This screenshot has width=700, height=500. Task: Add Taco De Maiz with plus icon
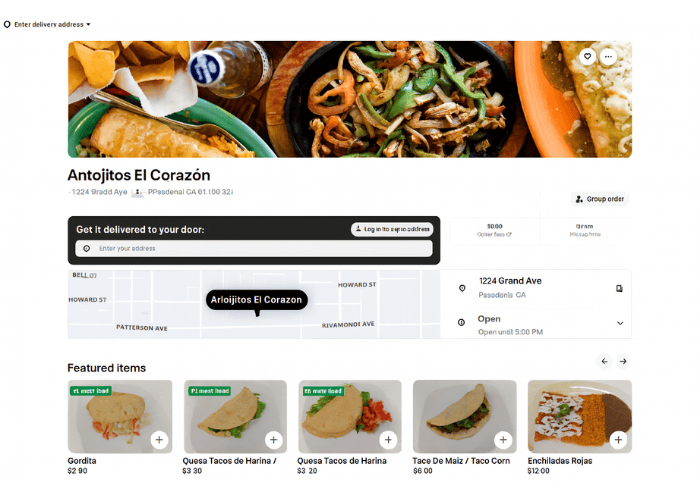tap(503, 440)
